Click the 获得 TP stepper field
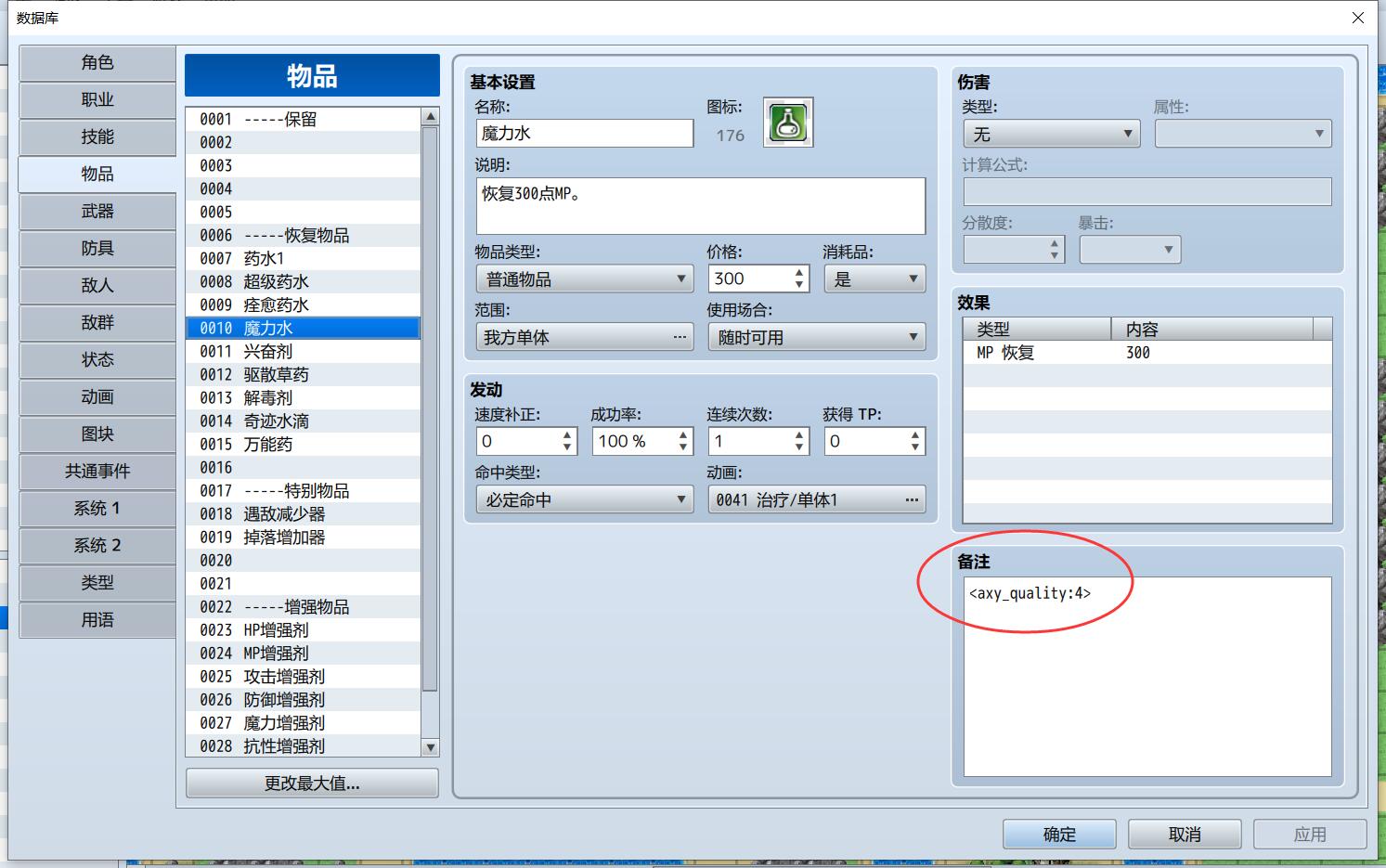 [874, 441]
